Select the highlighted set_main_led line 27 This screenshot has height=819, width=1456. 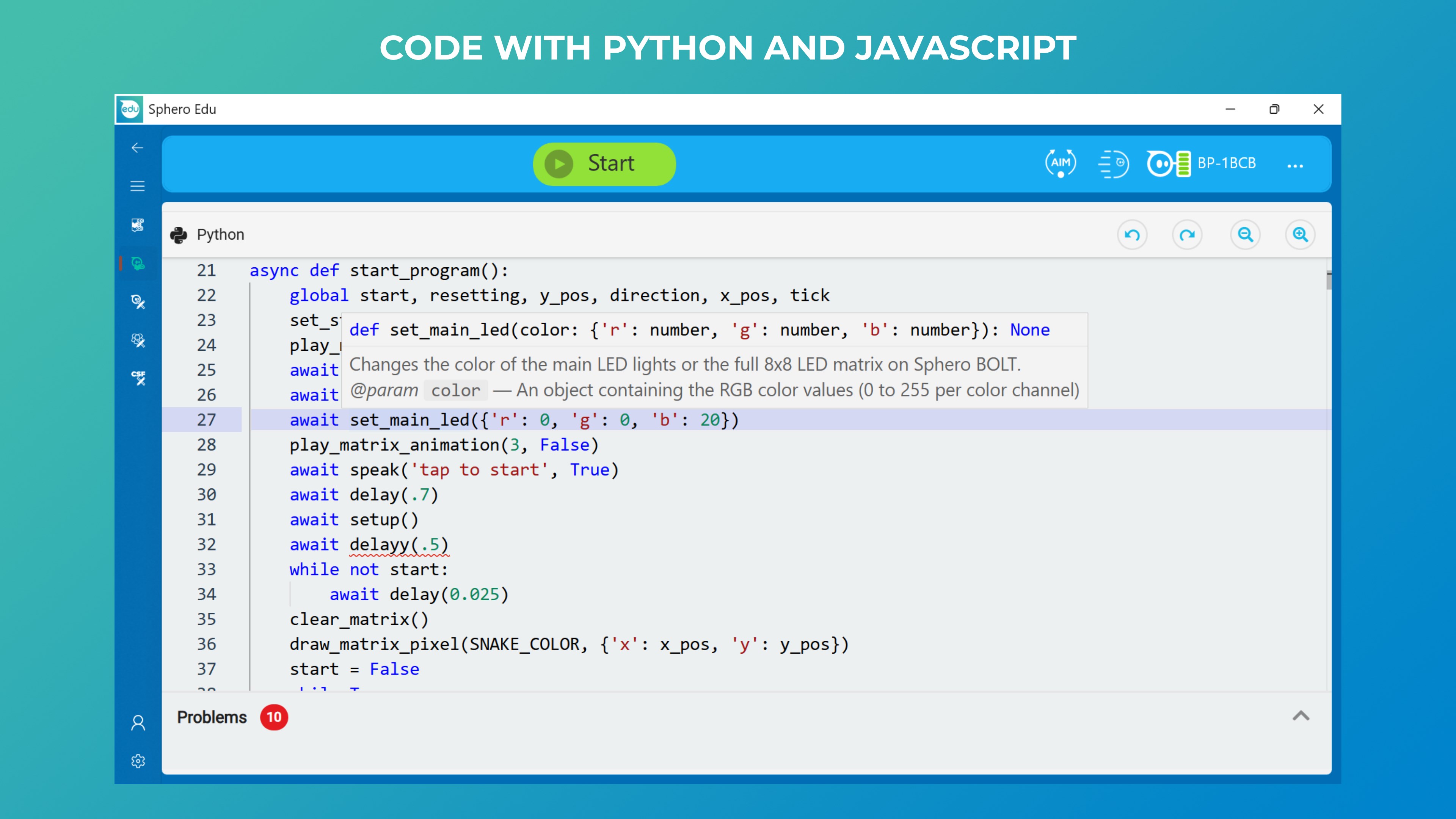509,419
